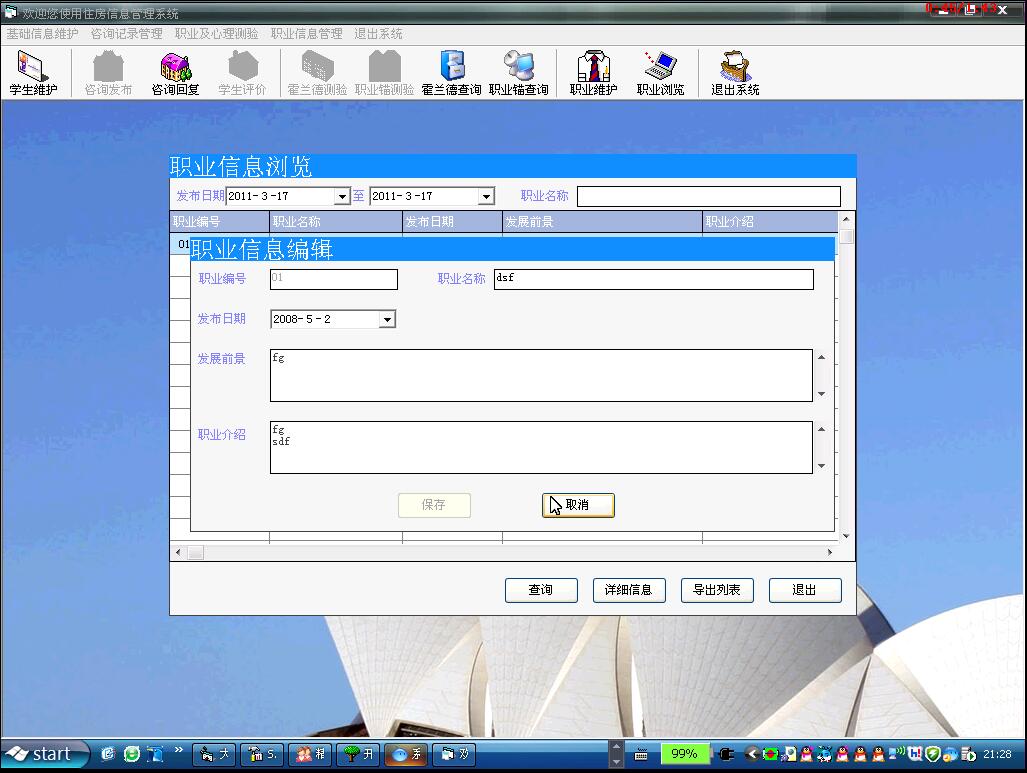
Task: Open 职业维护 toolbar icon
Action: pyautogui.click(x=593, y=73)
